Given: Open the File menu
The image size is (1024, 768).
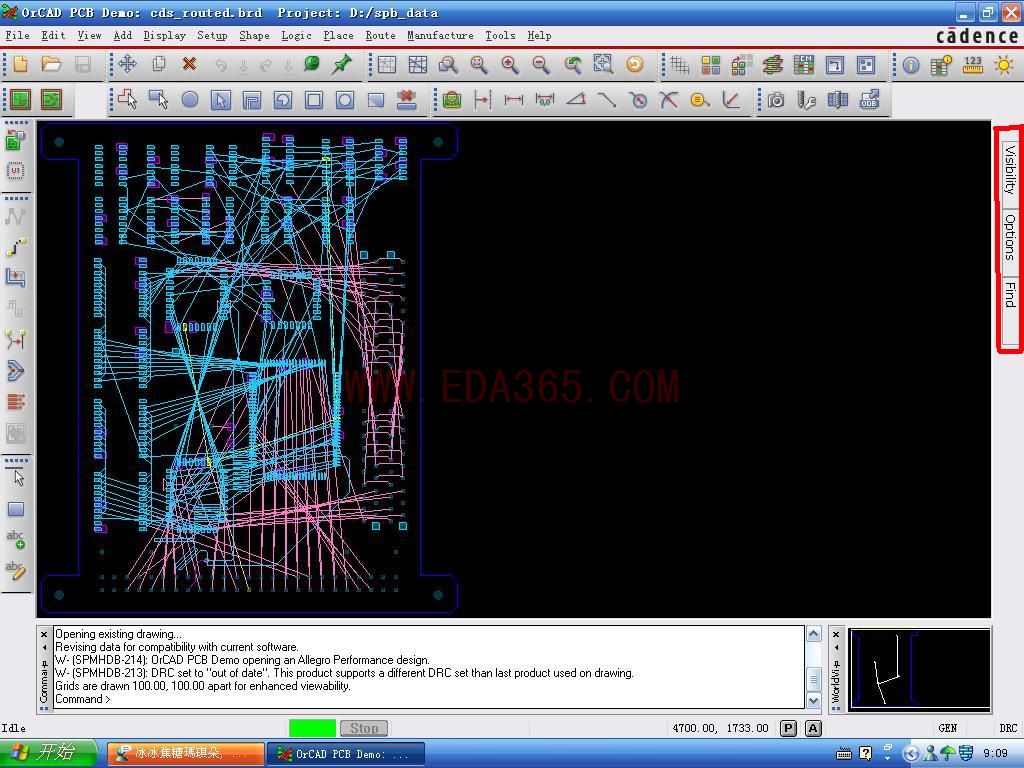Looking at the screenshot, I should pos(18,35).
